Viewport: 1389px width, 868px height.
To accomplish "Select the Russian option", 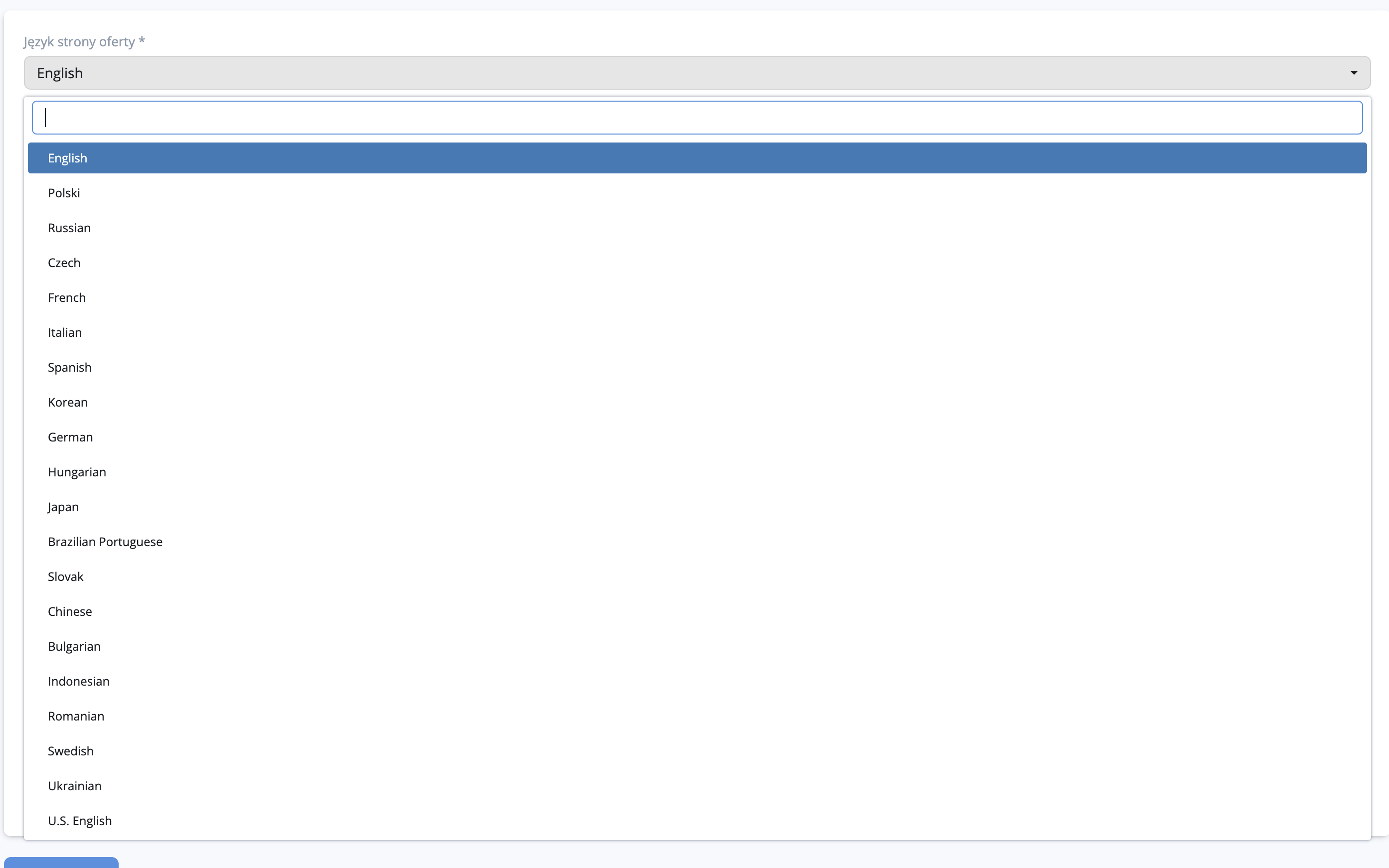I will point(697,228).
